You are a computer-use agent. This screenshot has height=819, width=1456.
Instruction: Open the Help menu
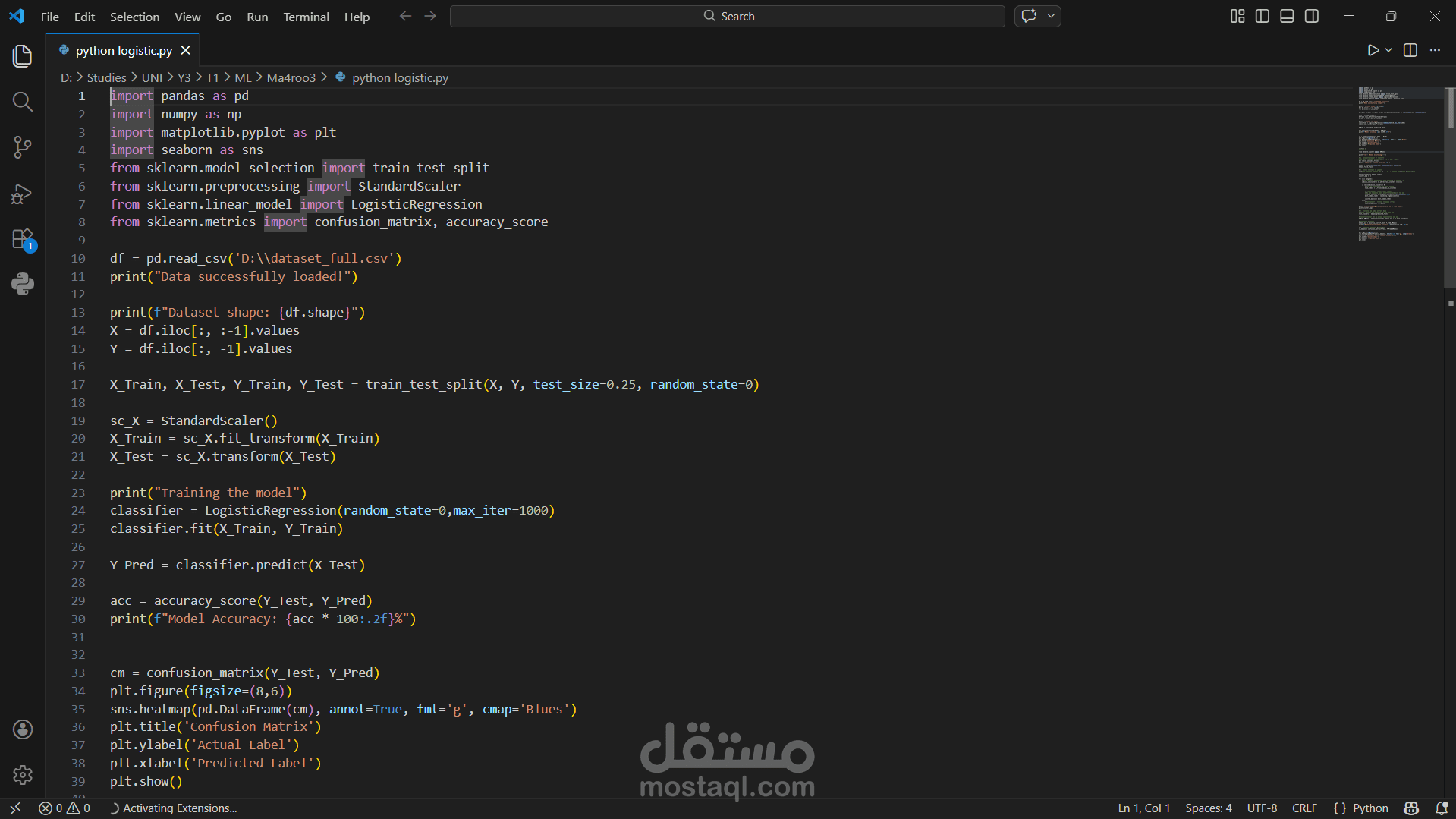[x=357, y=17]
